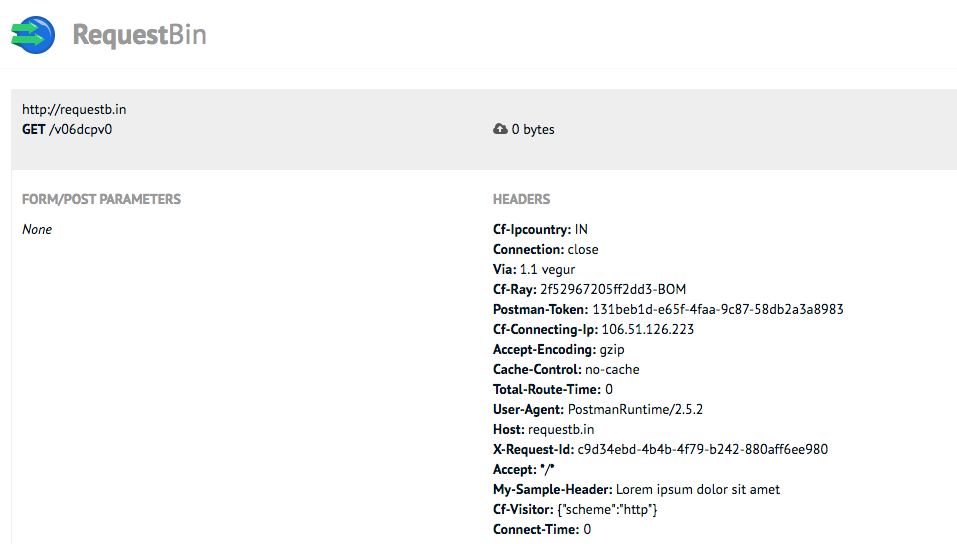Viewport: 957px width, 544px height.
Task: Select the Cf-Visitor scheme JSON value
Action: (x=607, y=510)
